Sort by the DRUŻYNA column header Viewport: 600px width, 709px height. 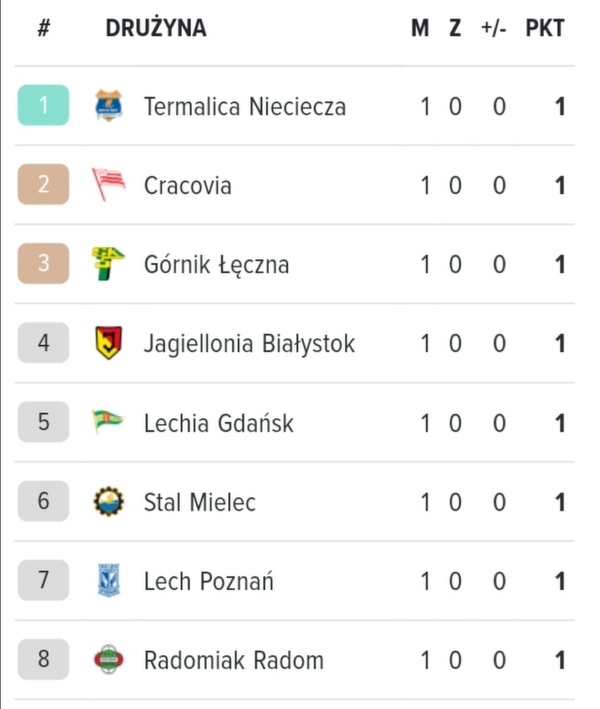point(156,28)
